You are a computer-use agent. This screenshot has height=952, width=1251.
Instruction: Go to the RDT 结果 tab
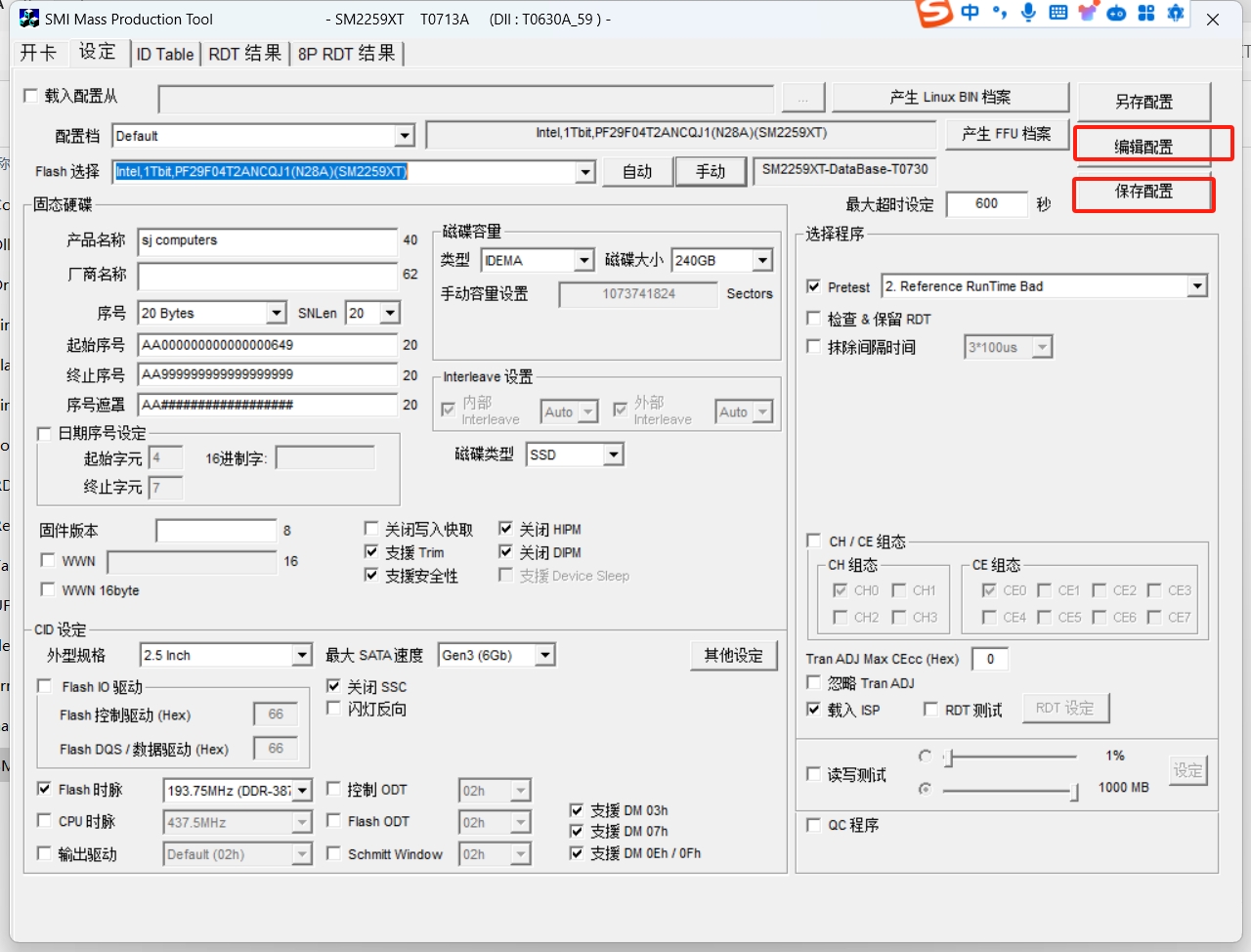click(x=245, y=54)
